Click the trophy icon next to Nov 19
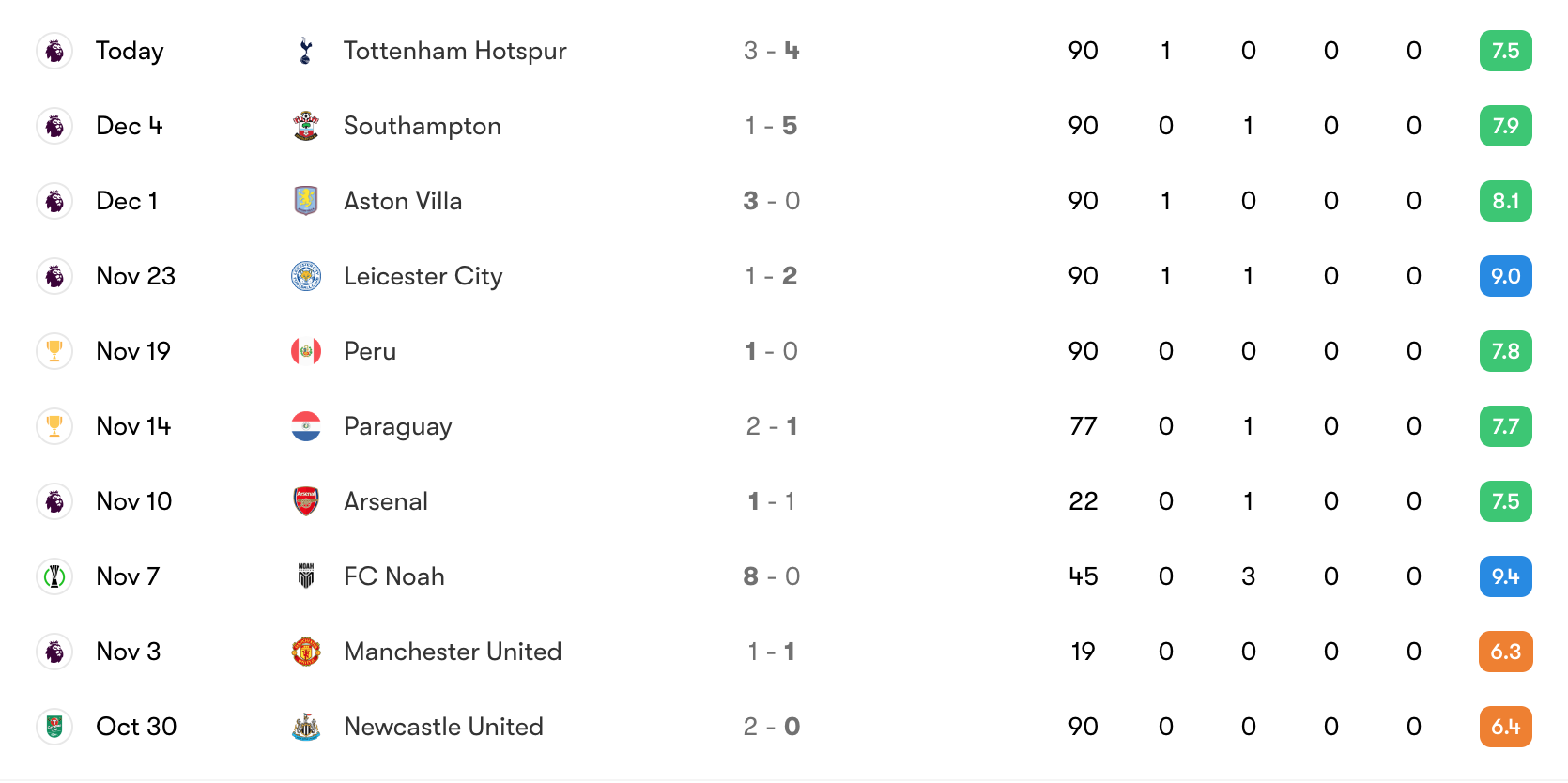The height and width of the screenshot is (783, 1568). 54,351
